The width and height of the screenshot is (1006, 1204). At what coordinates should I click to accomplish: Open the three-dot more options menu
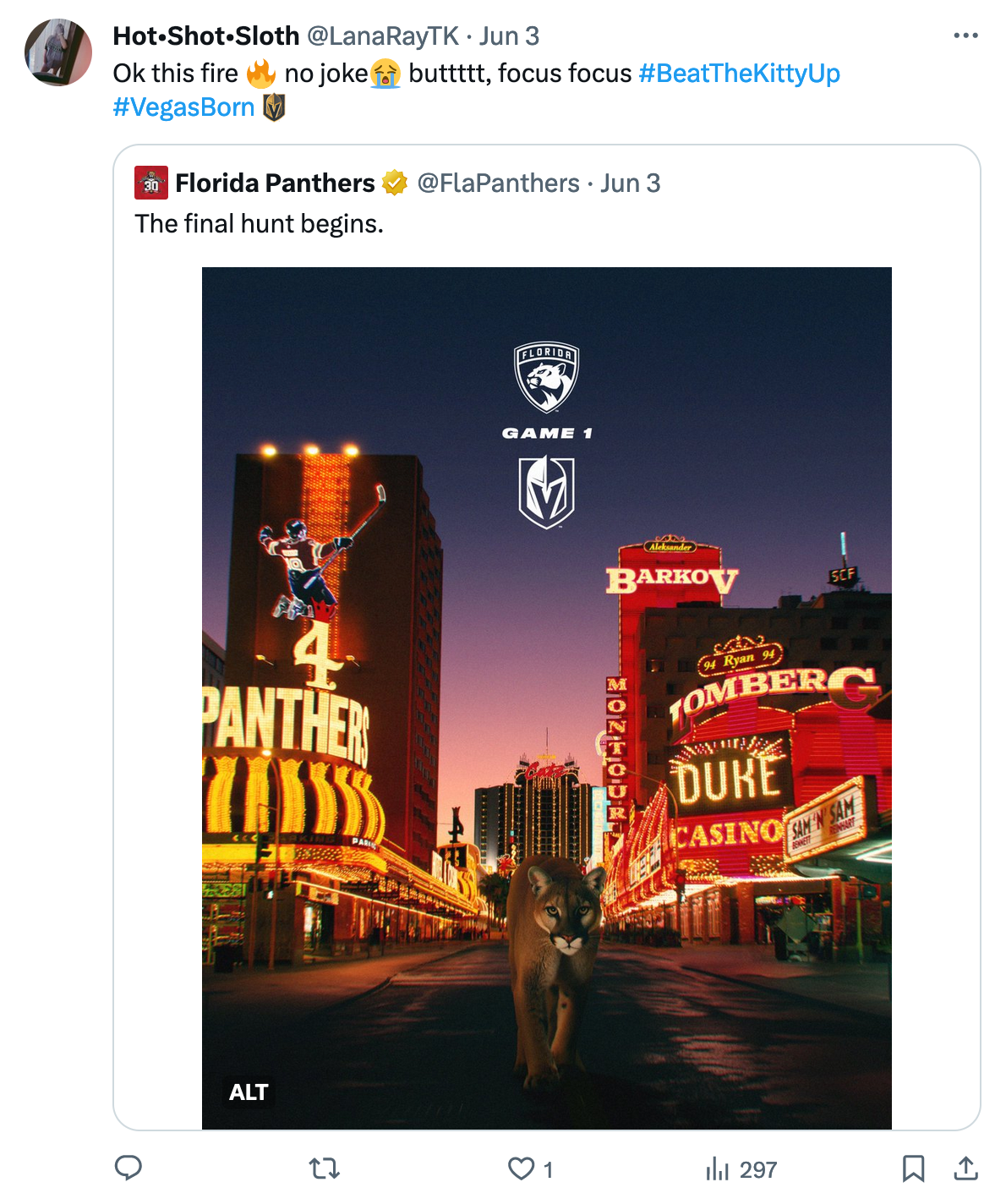pyautogui.click(x=965, y=36)
